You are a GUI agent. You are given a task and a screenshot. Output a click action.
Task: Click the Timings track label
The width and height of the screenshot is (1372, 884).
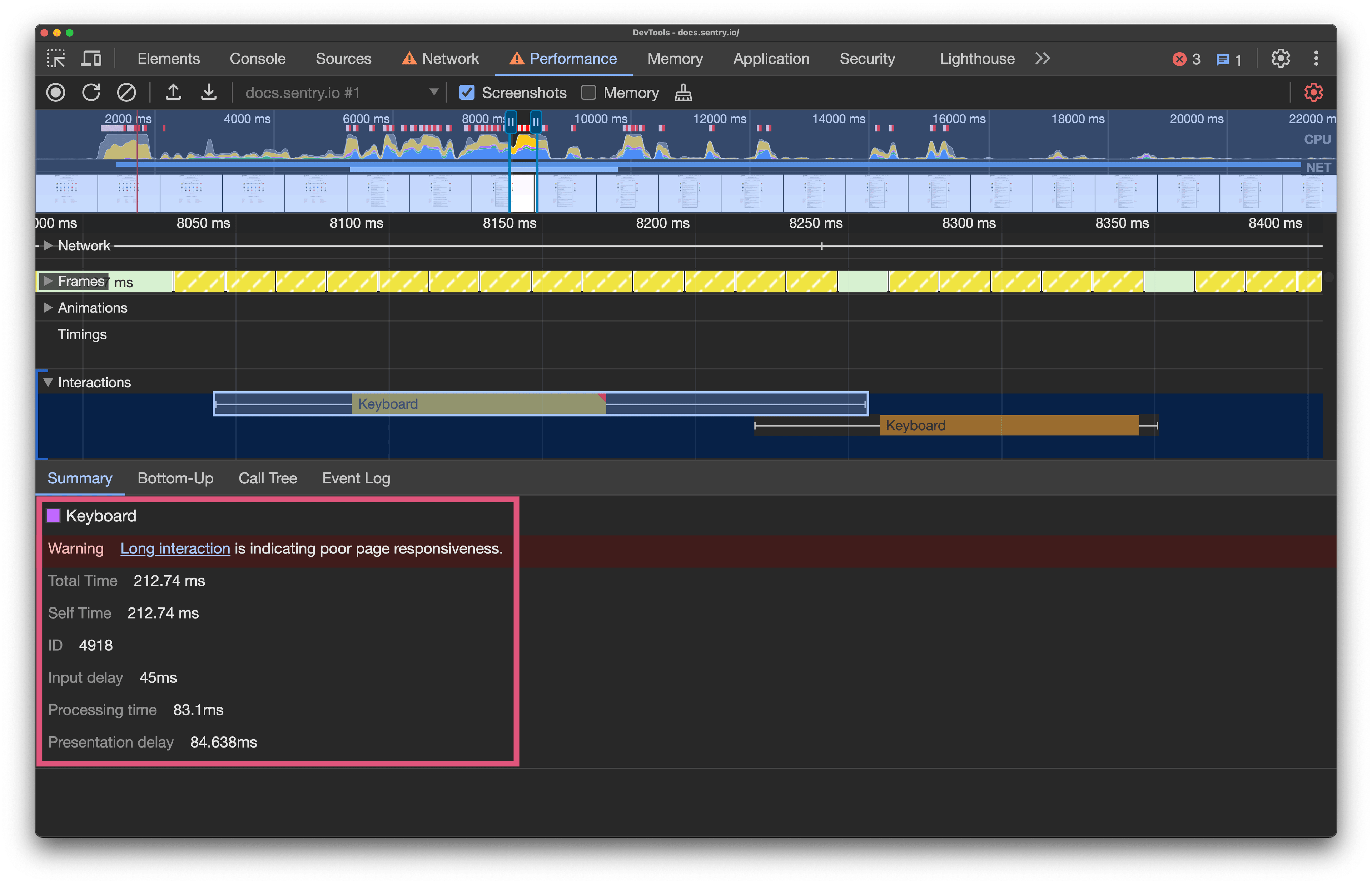pos(82,334)
